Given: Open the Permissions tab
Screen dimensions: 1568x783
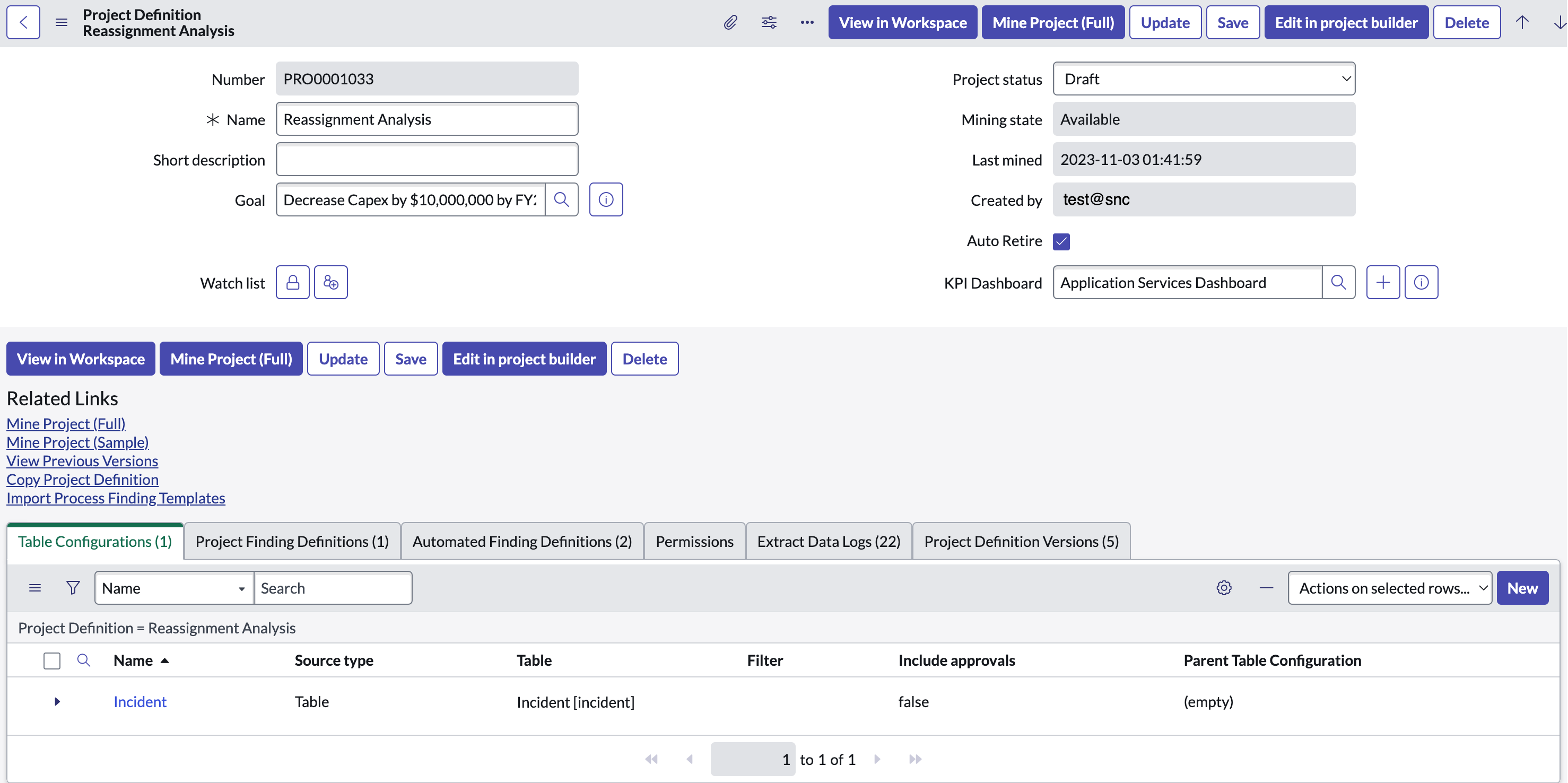Looking at the screenshot, I should [x=694, y=541].
